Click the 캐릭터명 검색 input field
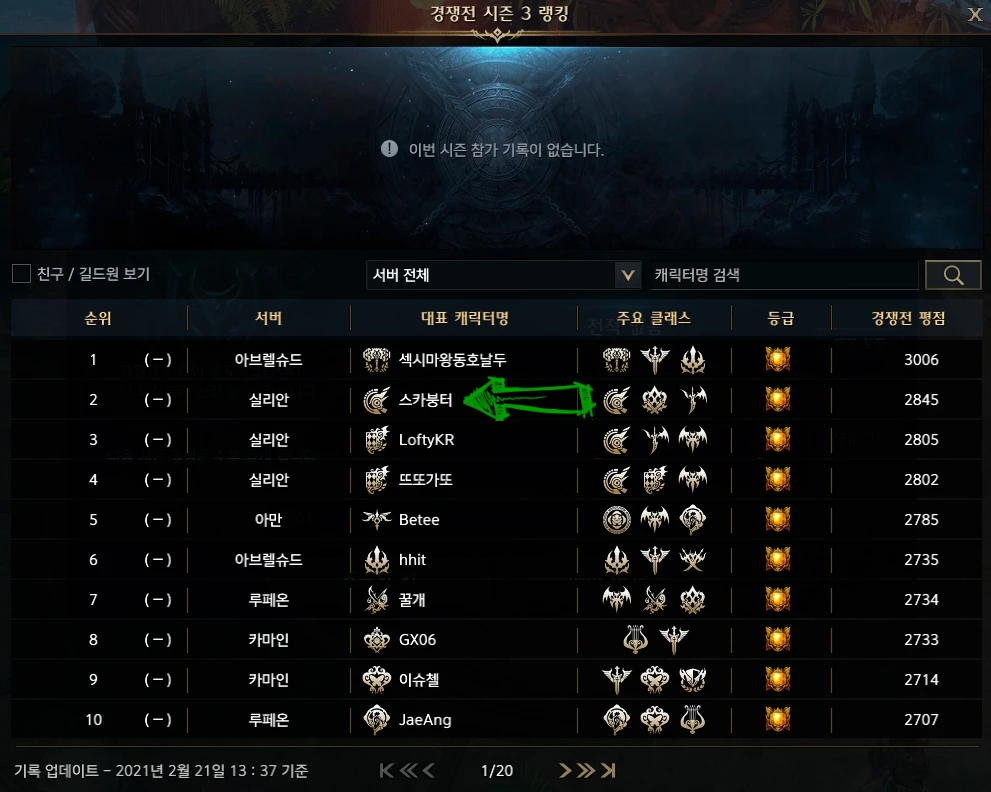Screen dimensions: 991x792 tap(784, 275)
